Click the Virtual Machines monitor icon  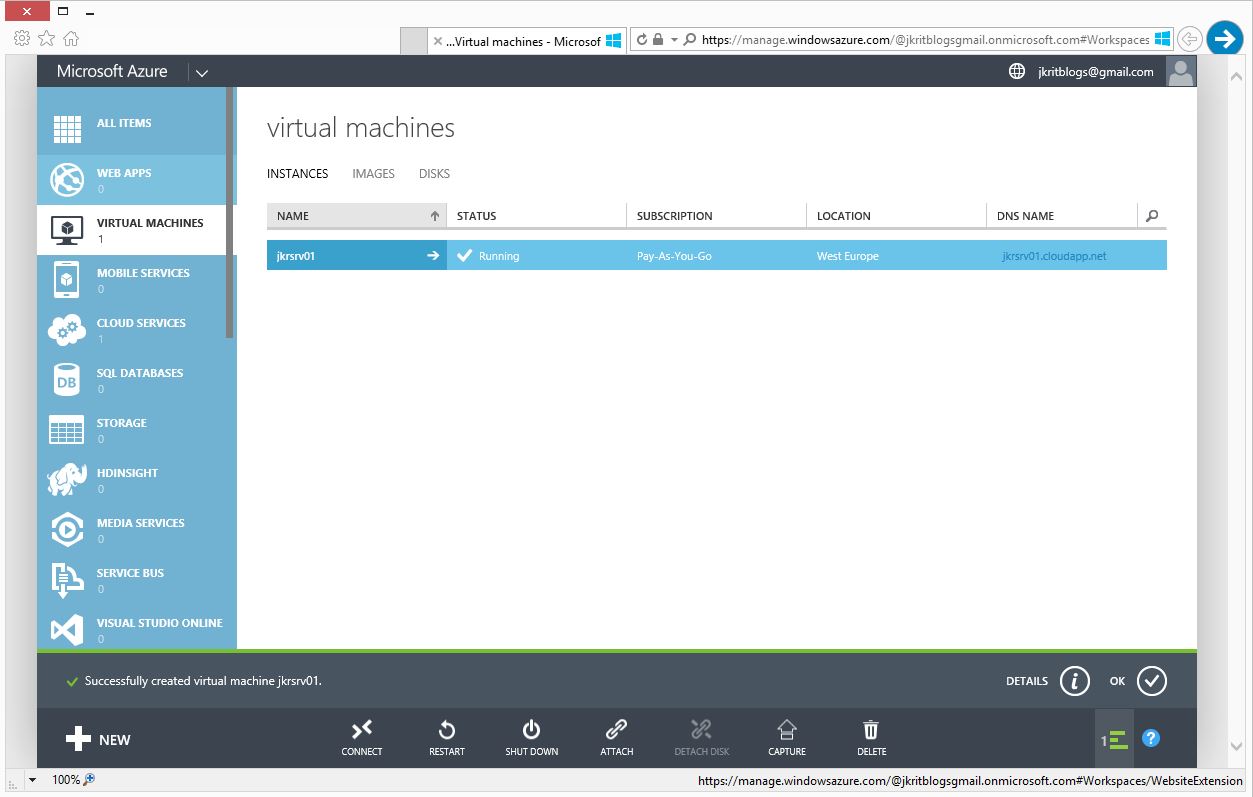[67, 230]
